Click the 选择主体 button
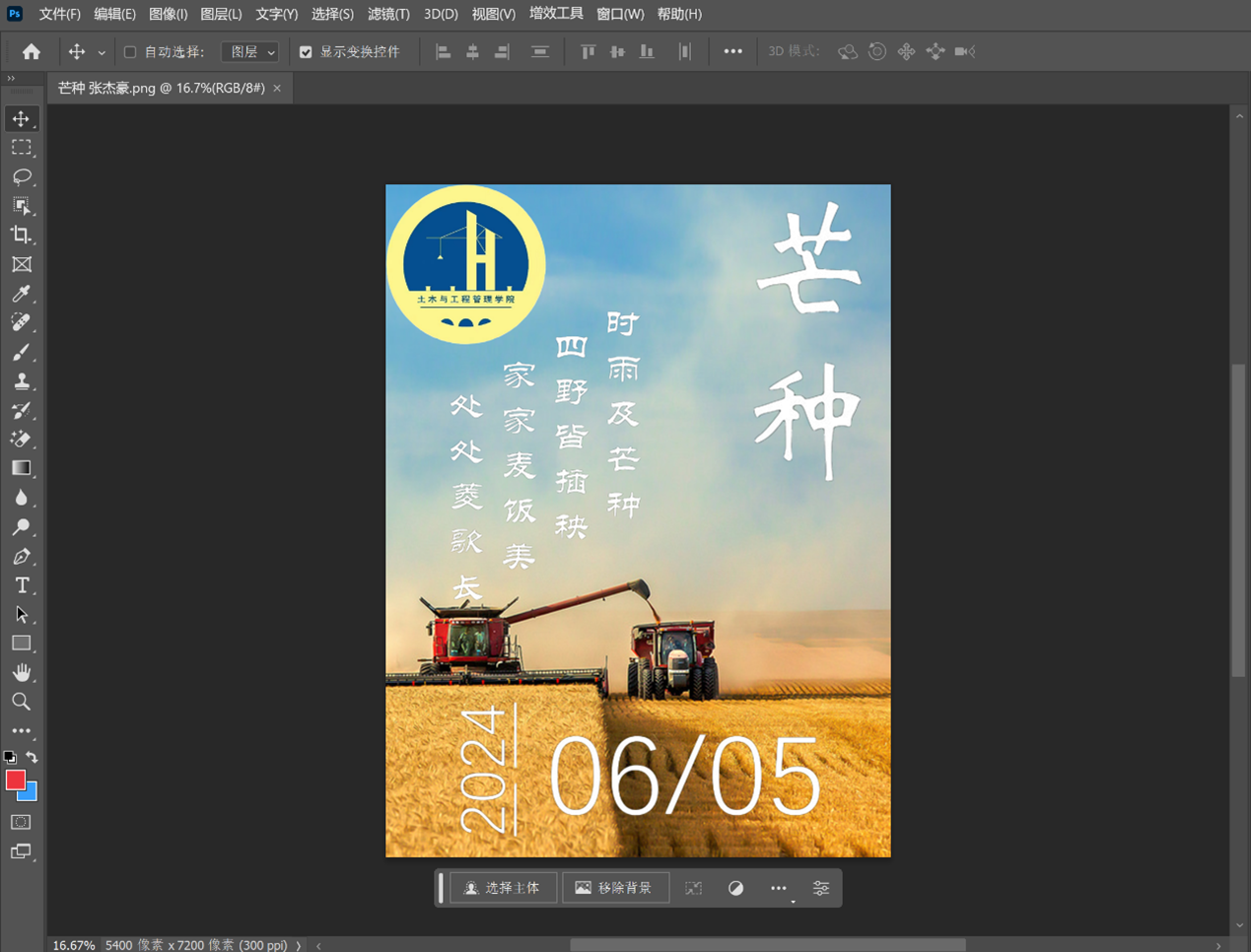 click(503, 888)
